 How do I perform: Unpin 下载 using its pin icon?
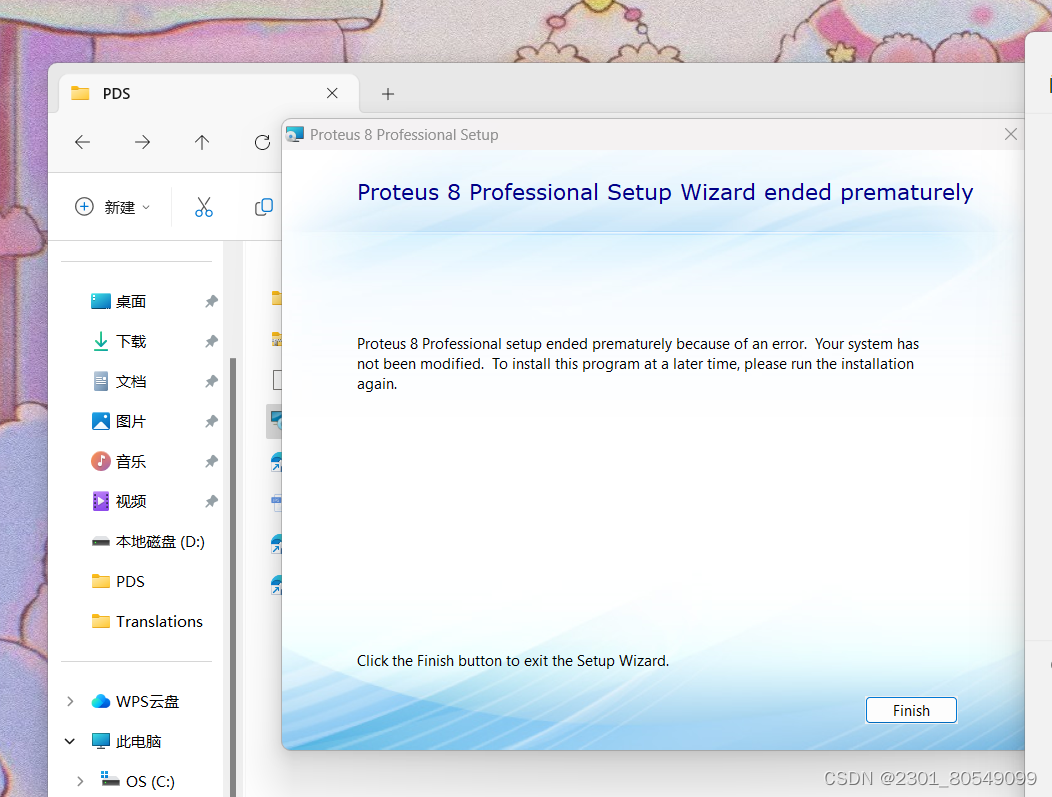(x=211, y=341)
